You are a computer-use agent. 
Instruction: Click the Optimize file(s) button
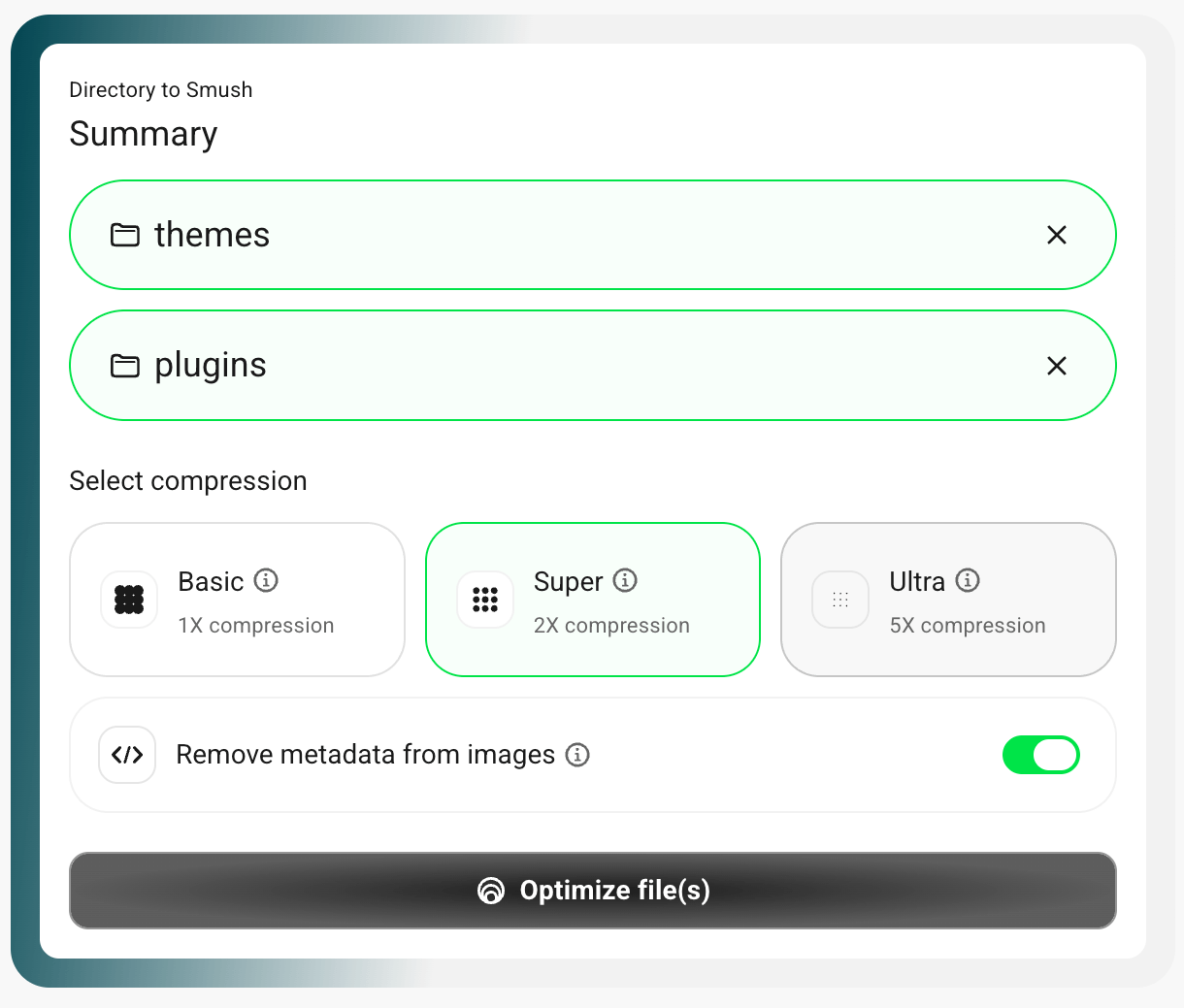click(x=593, y=891)
